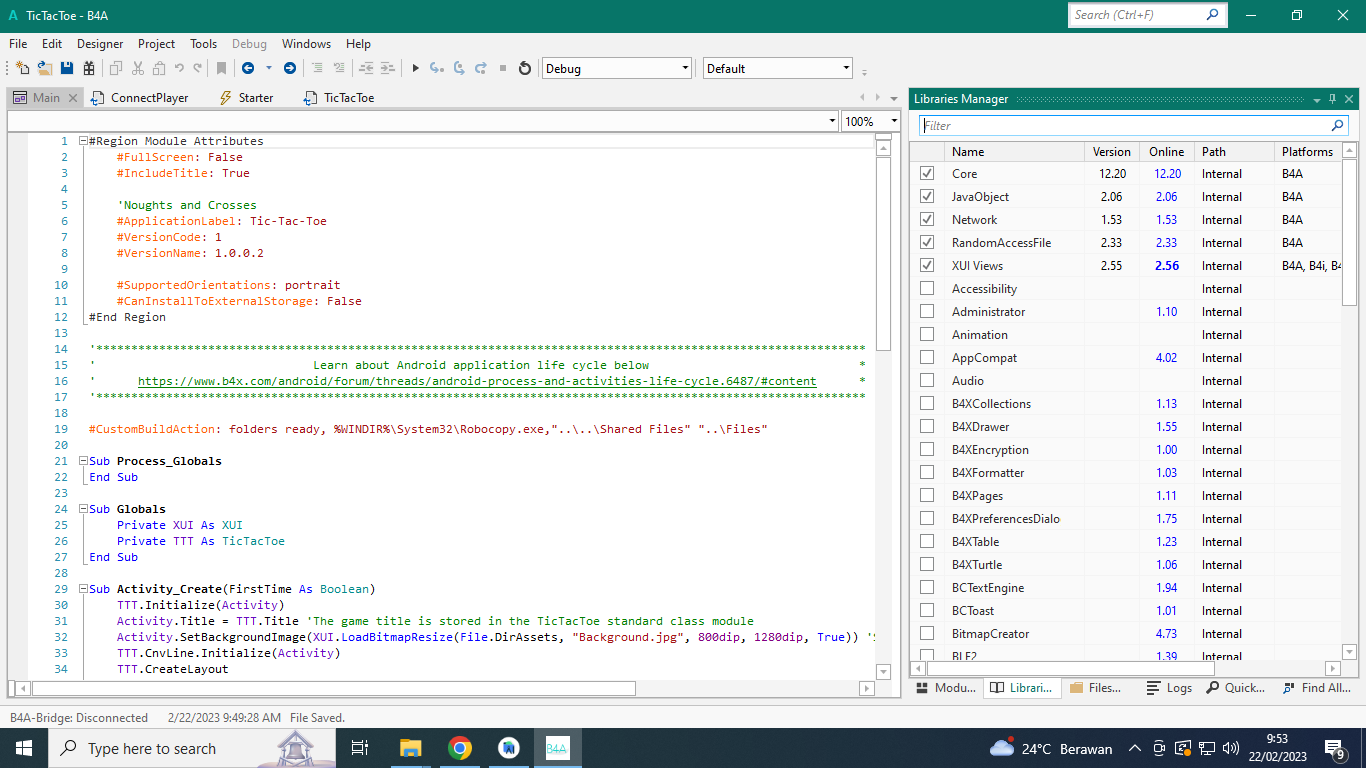Enable the B4XTable library checkbox
The width and height of the screenshot is (1366, 768).
click(x=927, y=542)
